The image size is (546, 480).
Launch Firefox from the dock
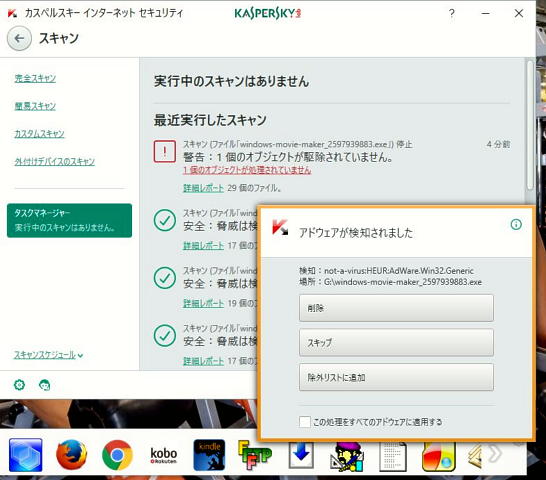point(71,455)
